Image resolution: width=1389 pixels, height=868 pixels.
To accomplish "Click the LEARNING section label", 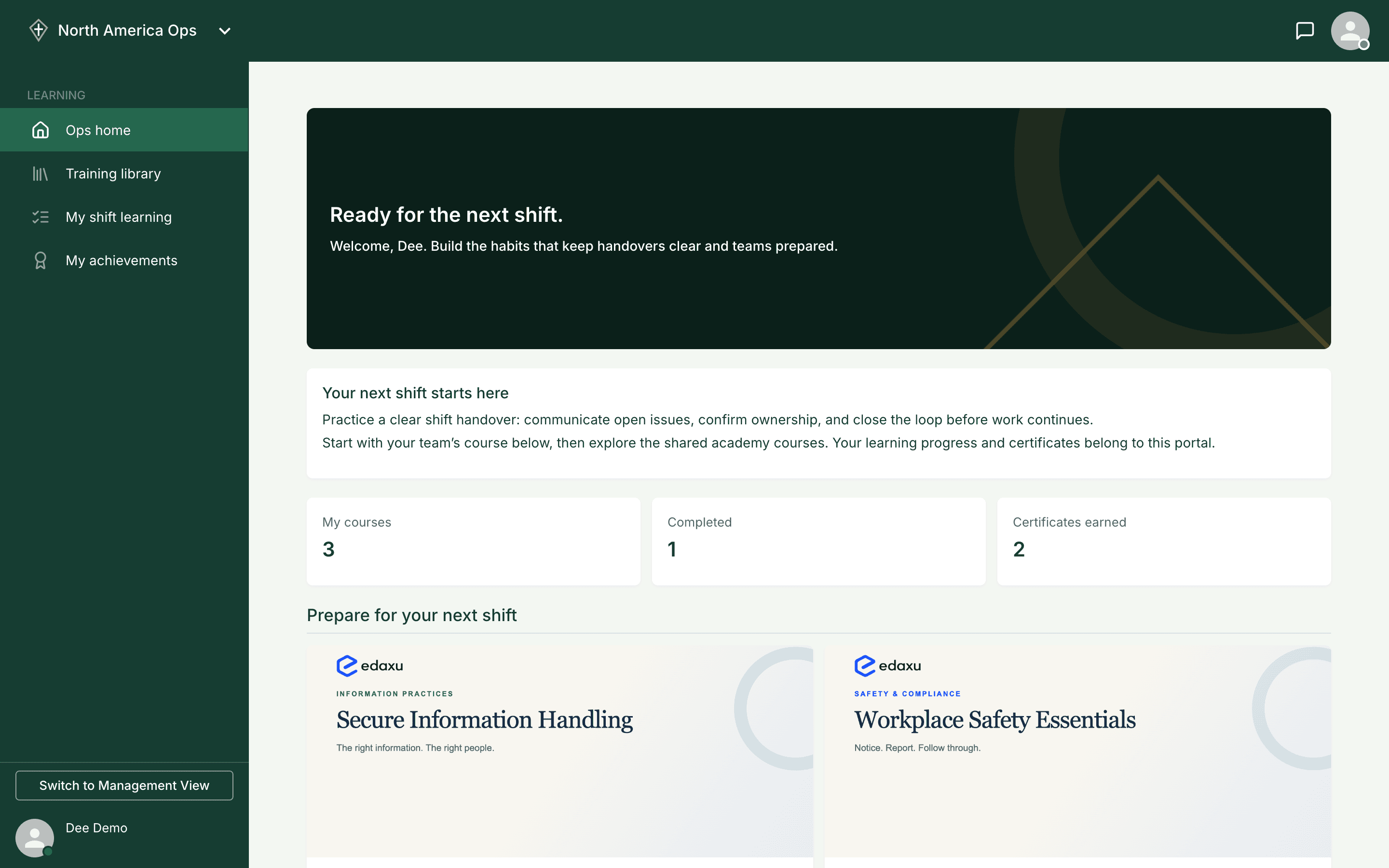I will coord(56,95).
